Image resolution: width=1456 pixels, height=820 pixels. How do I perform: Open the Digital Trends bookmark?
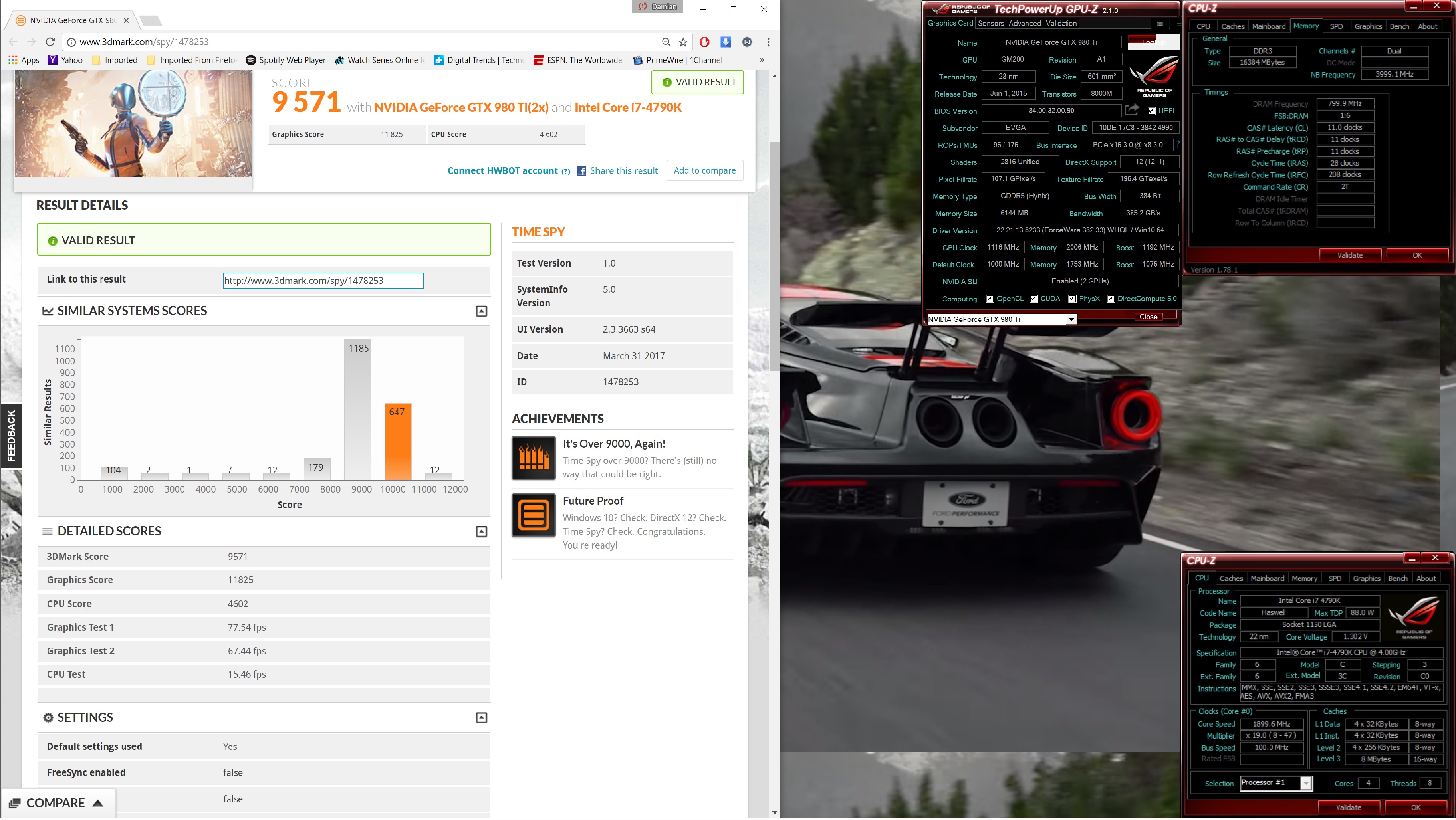point(479,60)
